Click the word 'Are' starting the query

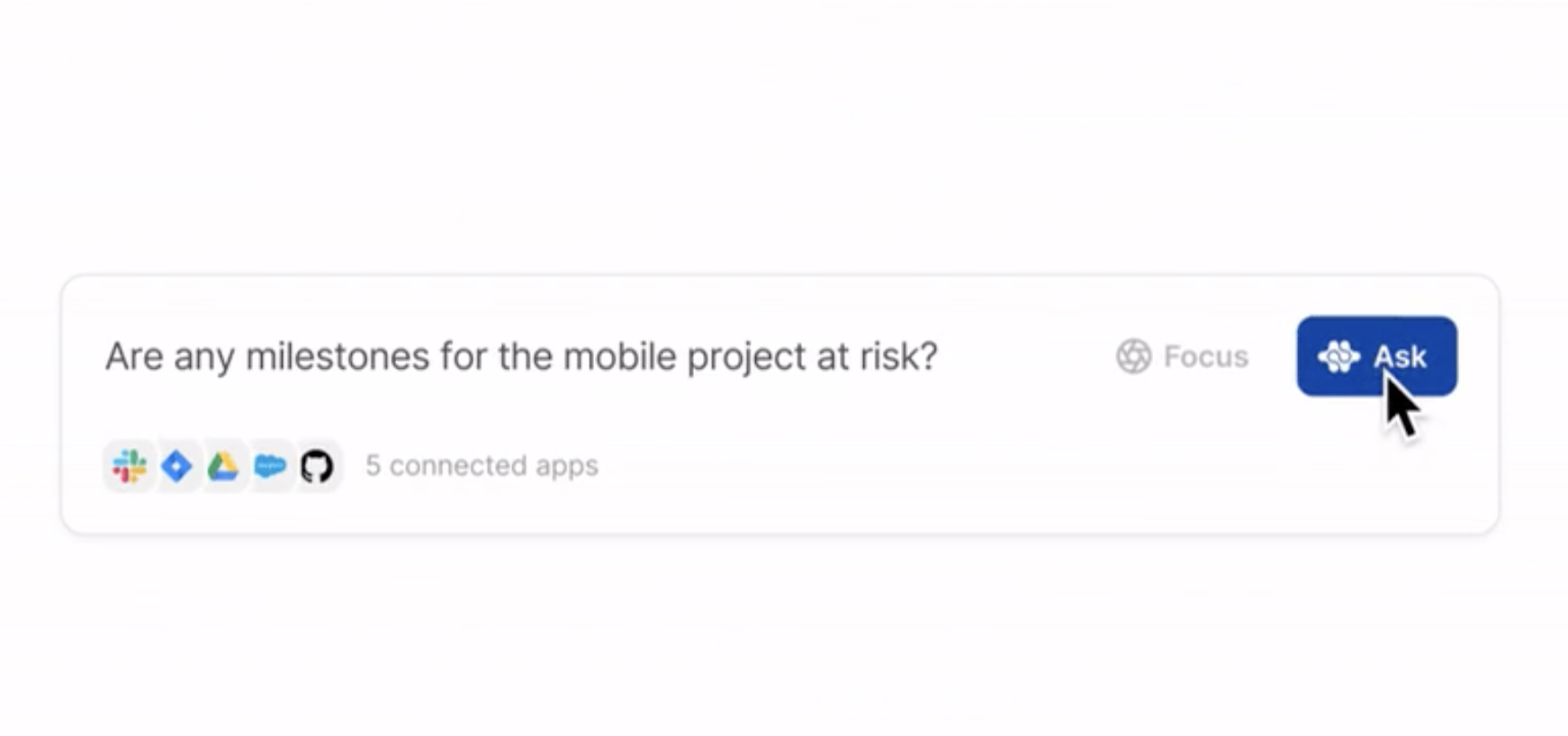133,356
